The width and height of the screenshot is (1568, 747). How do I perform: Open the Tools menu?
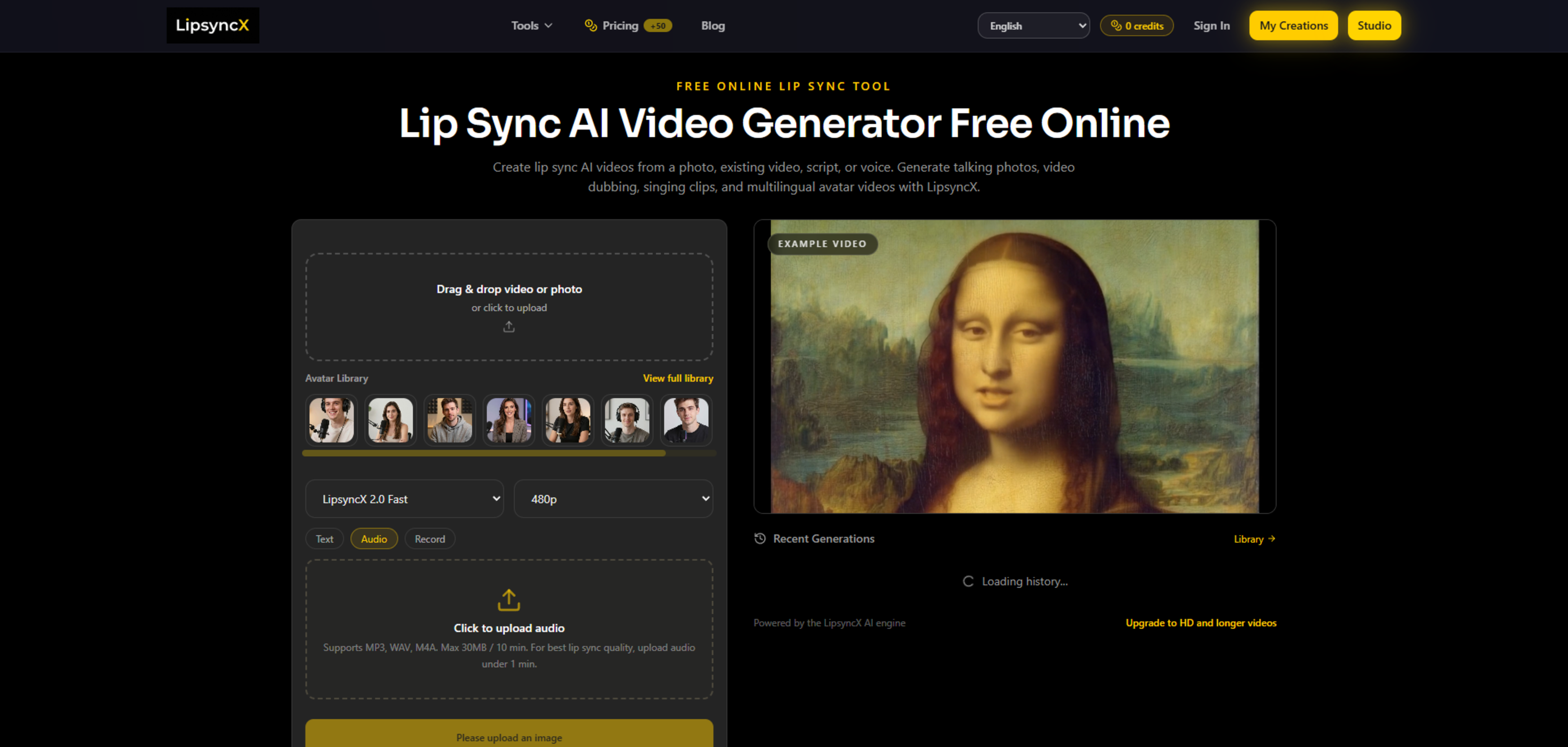tap(531, 26)
